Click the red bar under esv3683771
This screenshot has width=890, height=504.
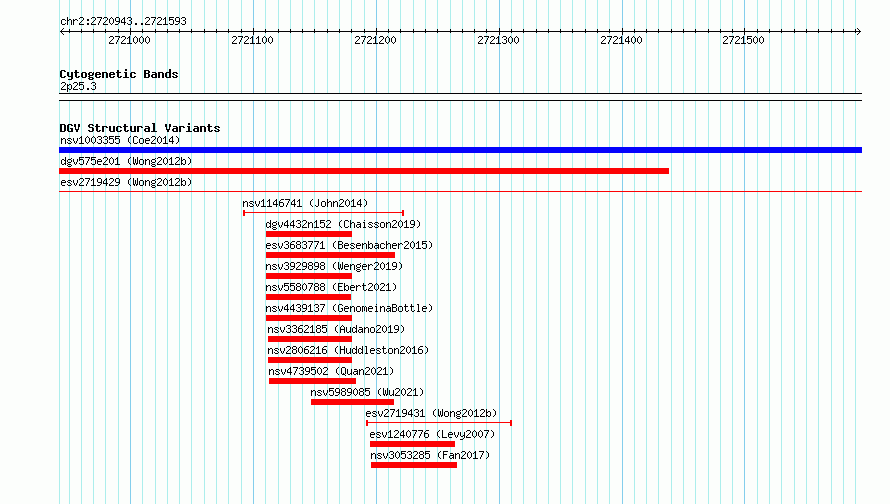(330, 255)
